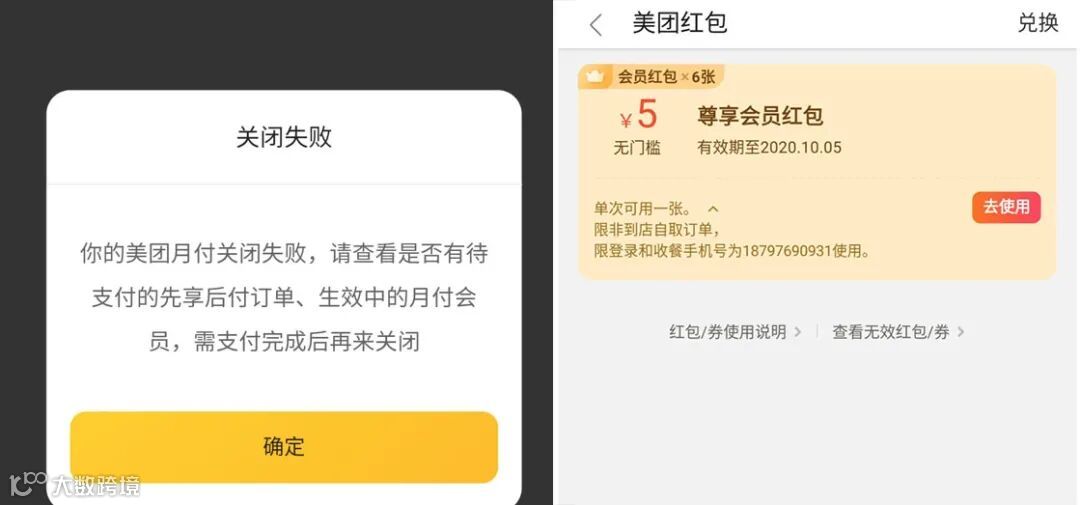This screenshot has height=505, width=1080.
Task: Click the 美团月付关闭失败 message text
Action: pyautogui.click(x=284, y=297)
